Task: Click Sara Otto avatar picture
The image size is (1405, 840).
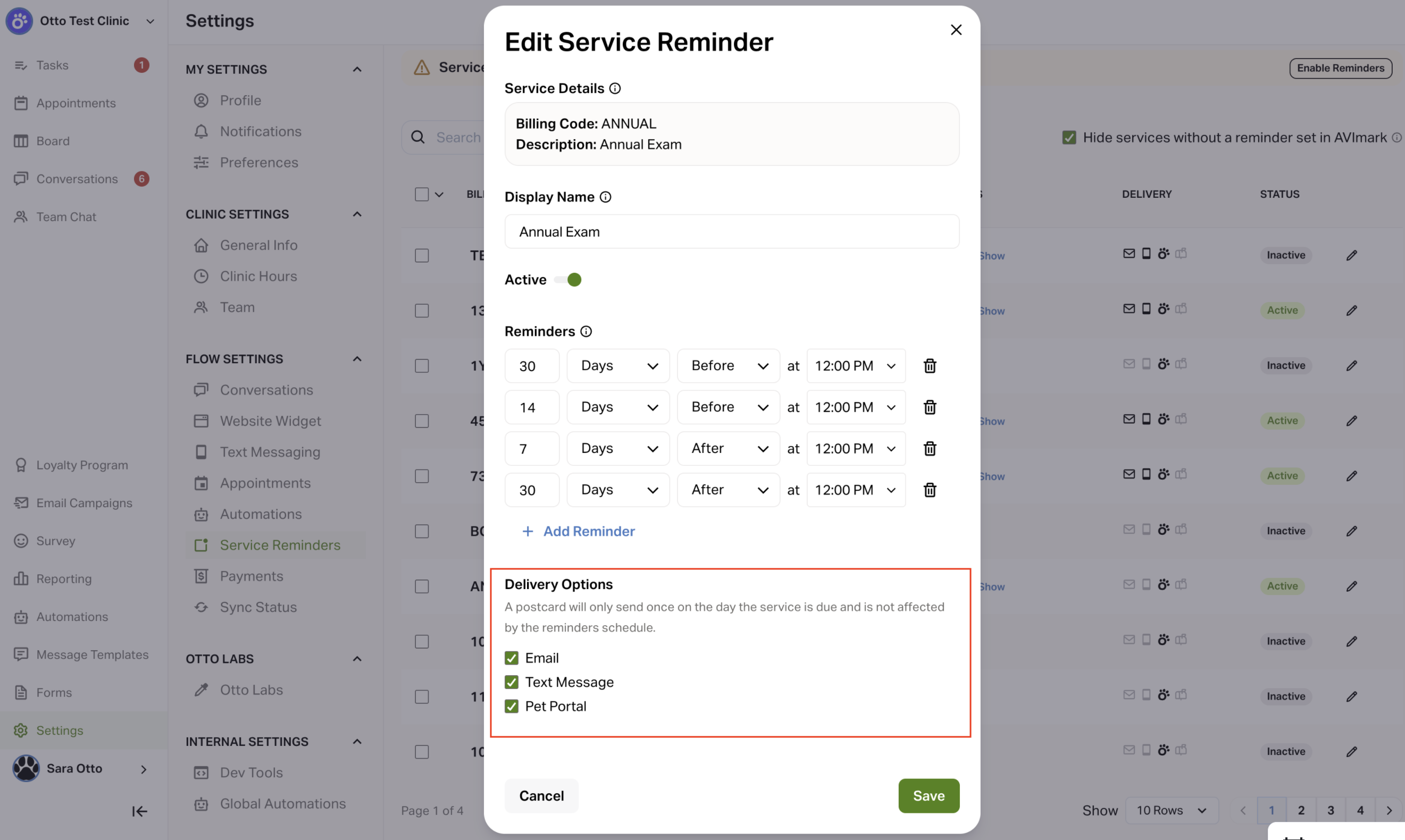Action: click(26, 768)
